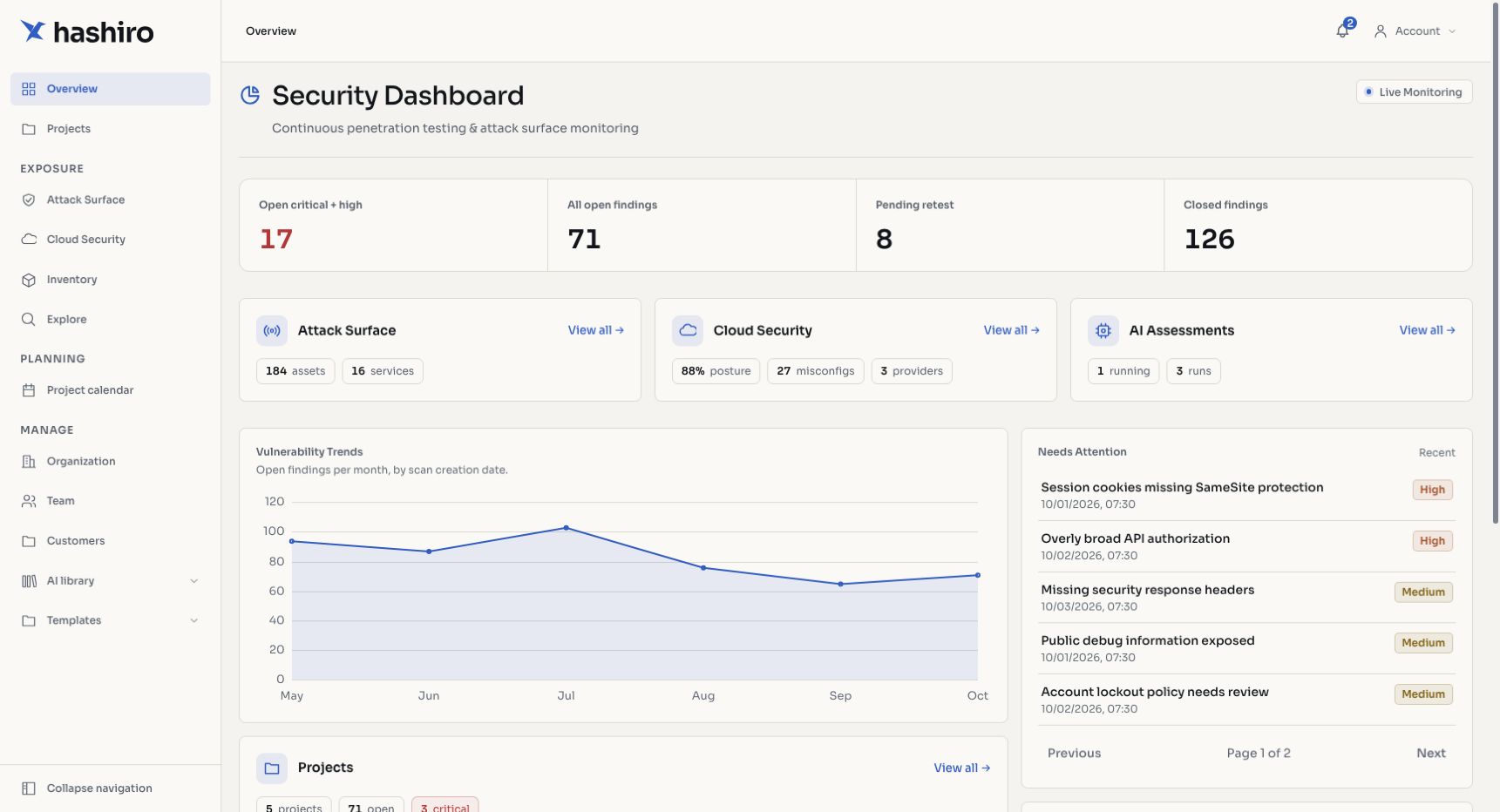Click the Organization building icon
This screenshot has height=812, width=1500.
29,462
